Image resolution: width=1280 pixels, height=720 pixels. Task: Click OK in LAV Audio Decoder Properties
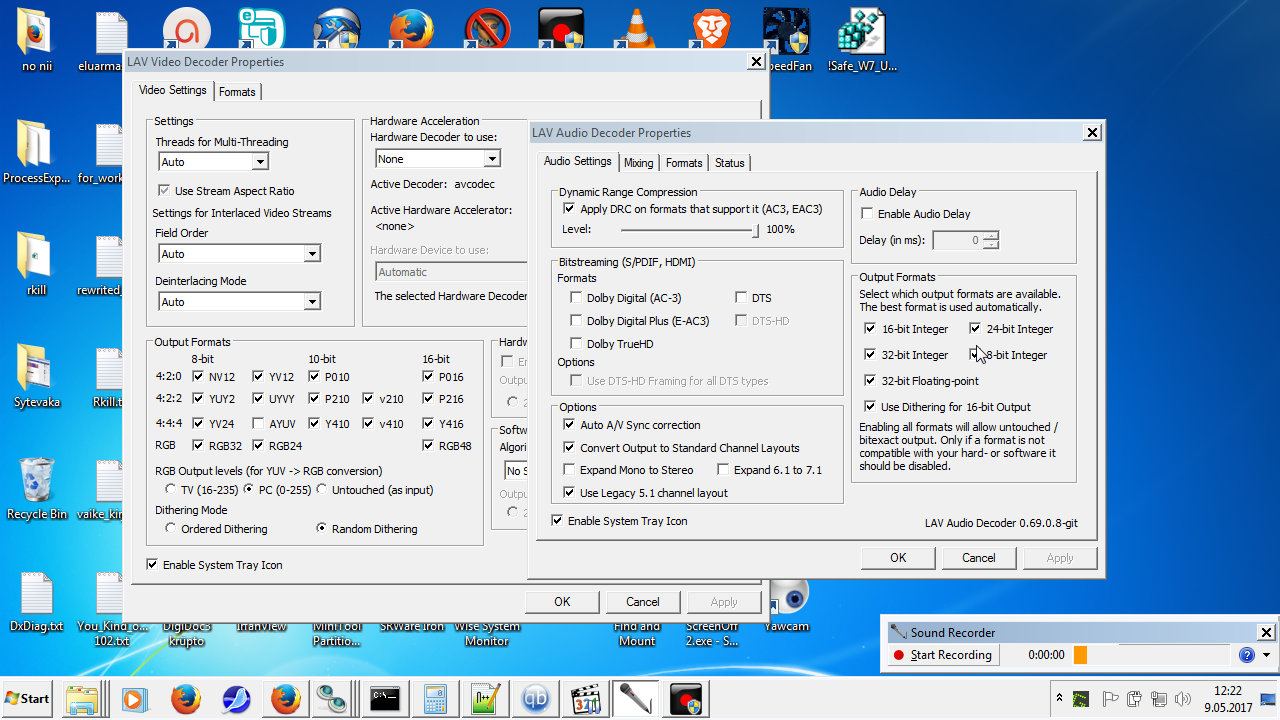897,558
